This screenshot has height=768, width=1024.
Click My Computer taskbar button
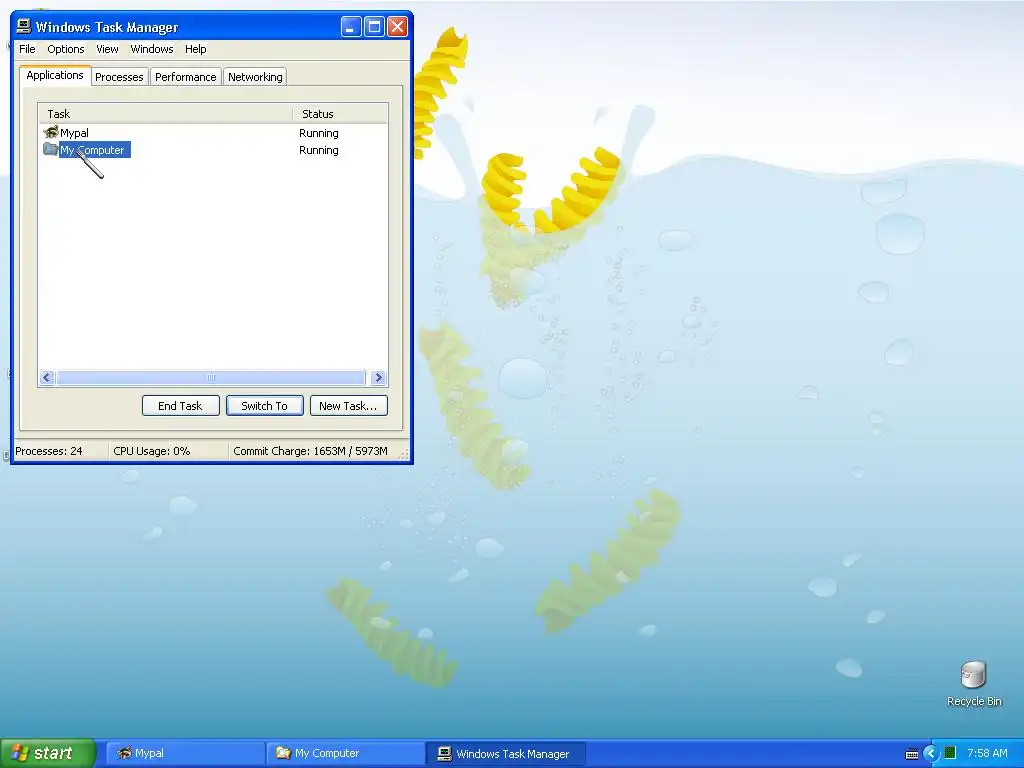click(x=344, y=753)
